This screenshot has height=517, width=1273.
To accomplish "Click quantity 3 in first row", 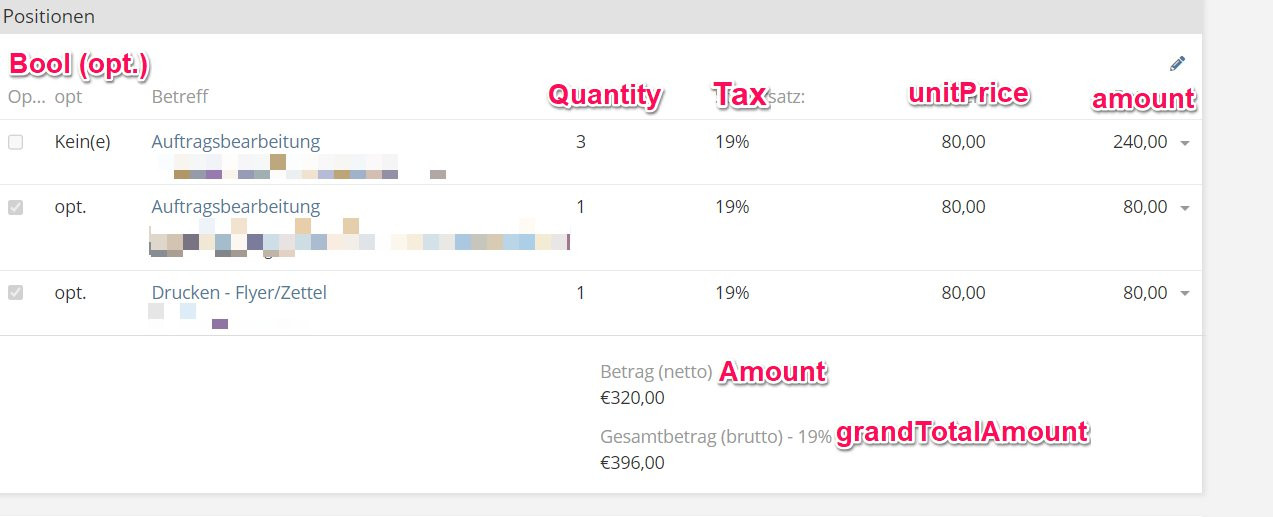I will point(581,141).
